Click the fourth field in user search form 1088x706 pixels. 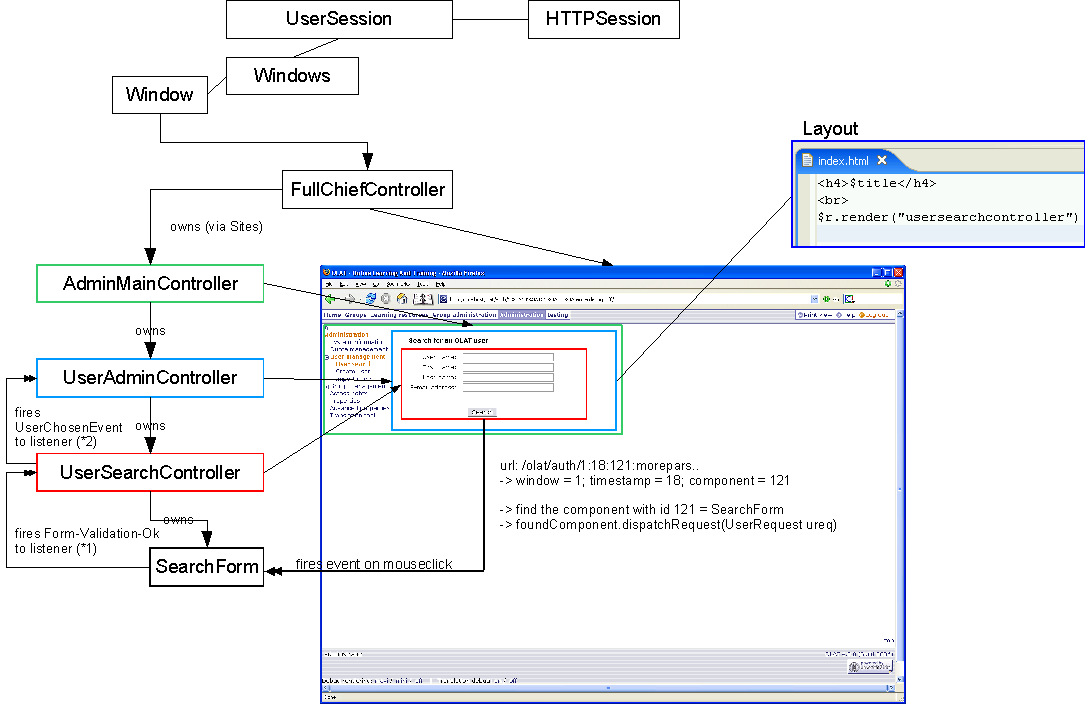point(509,387)
